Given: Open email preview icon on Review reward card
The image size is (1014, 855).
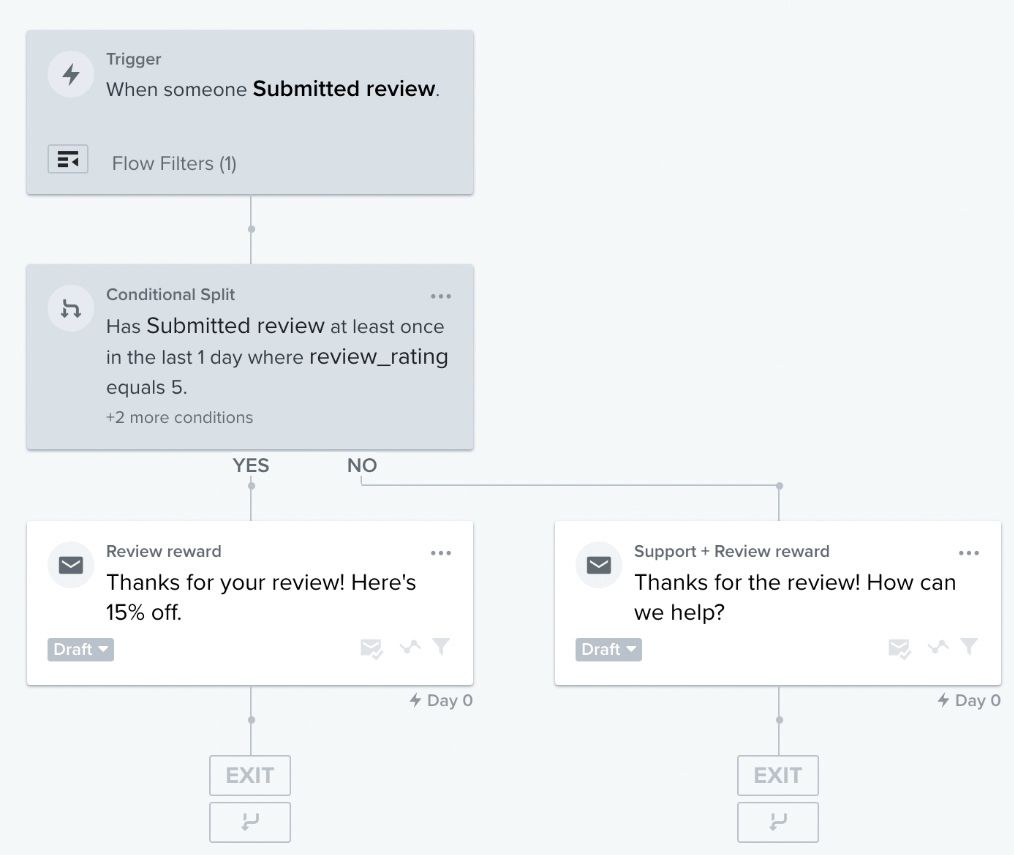Looking at the screenshot, I should coord(372,648).
